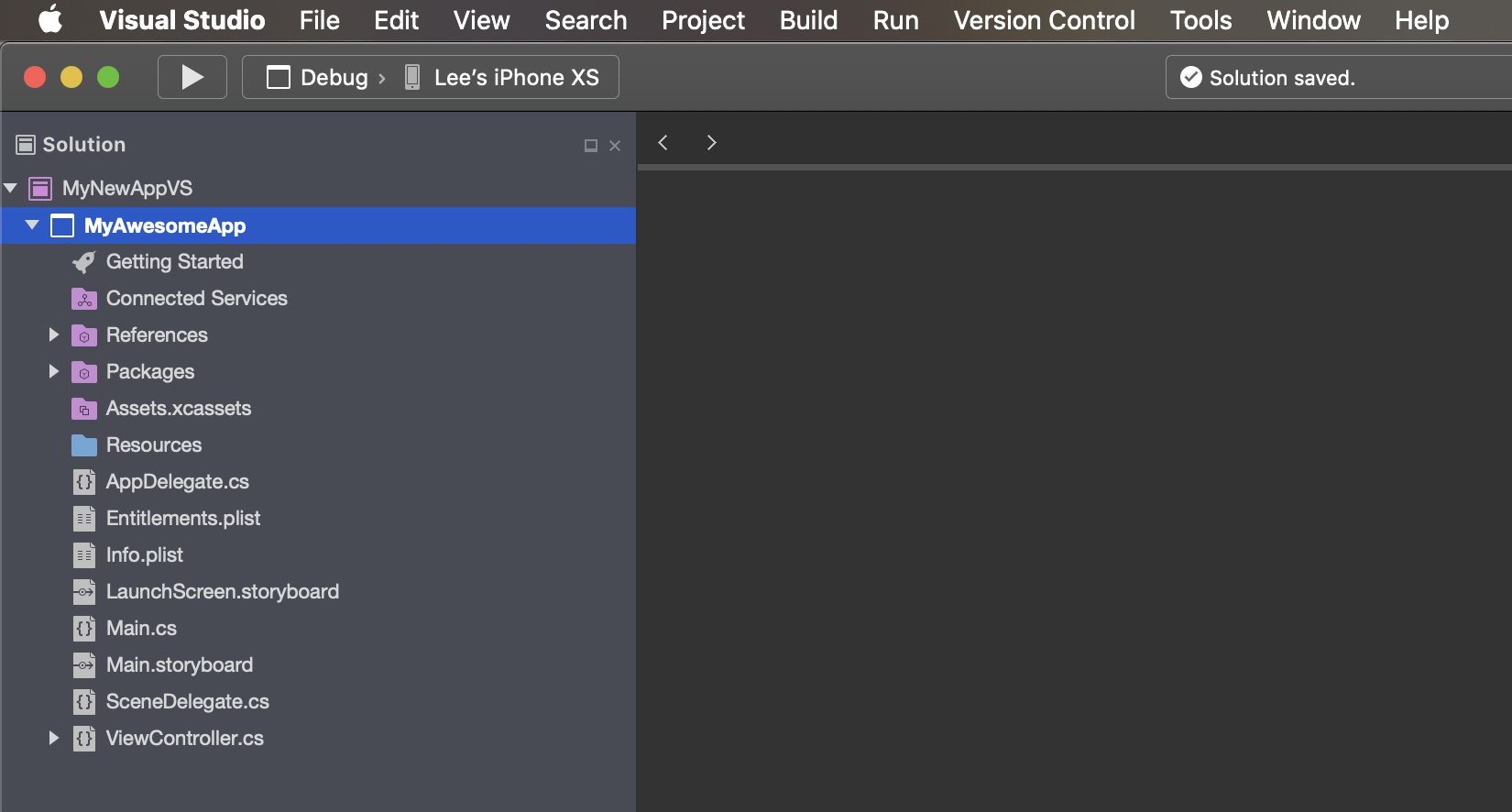Click the Debug configuration window icon
This screenshot has width=1512, height=812.
(279, 77)
